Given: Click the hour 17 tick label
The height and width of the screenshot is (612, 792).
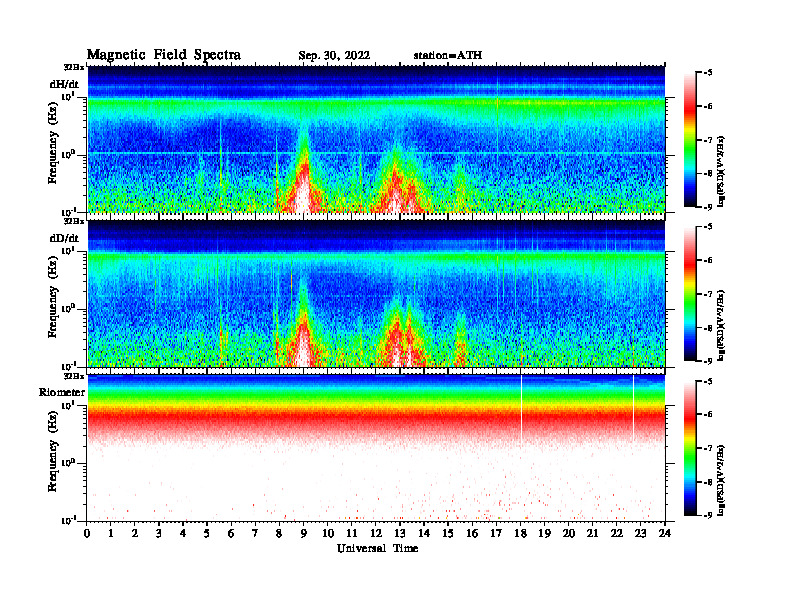Looking at the screenshot, I should click(497, 534).
